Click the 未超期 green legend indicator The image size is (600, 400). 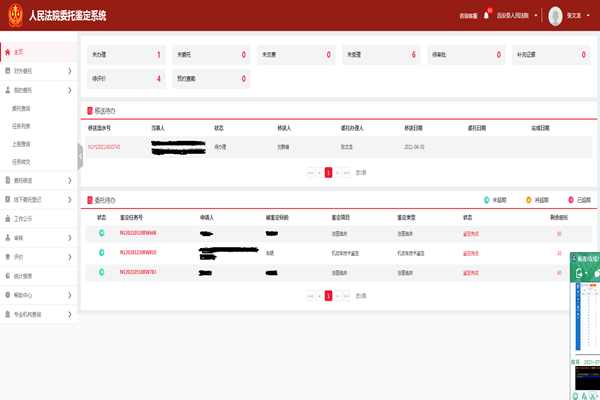(x=486, y=200)
